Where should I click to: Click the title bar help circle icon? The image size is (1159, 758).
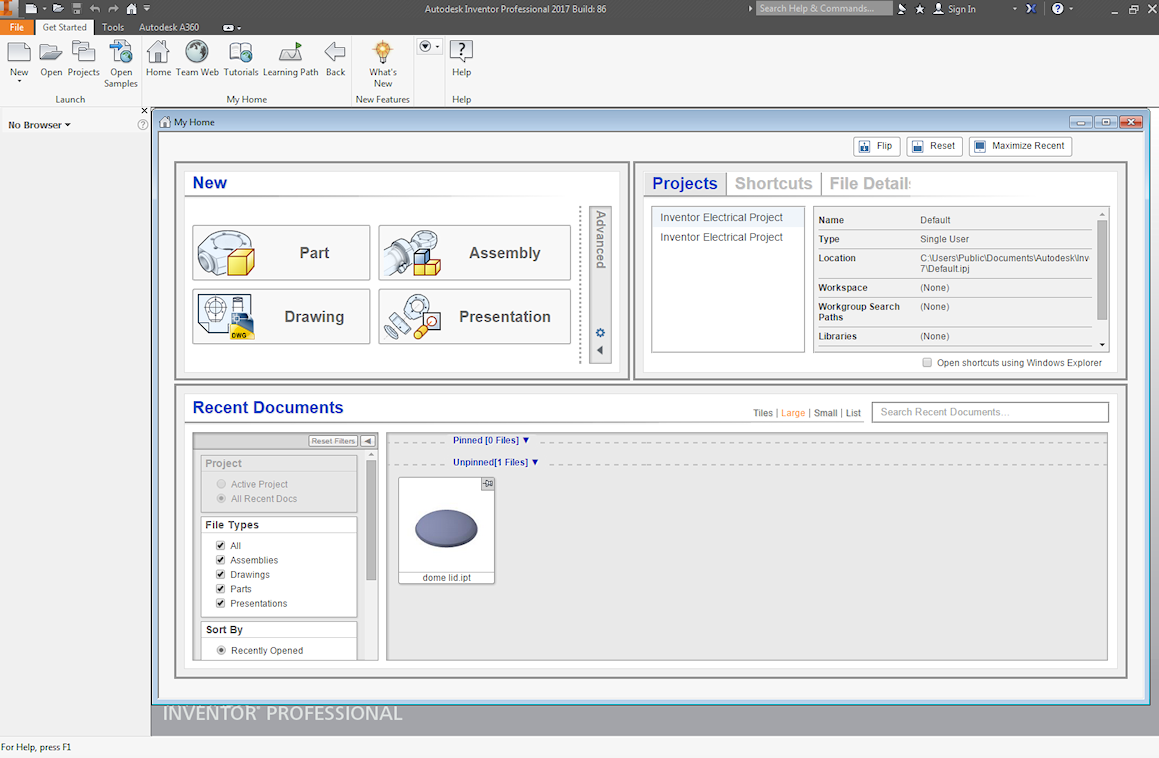click(1058, 9)
